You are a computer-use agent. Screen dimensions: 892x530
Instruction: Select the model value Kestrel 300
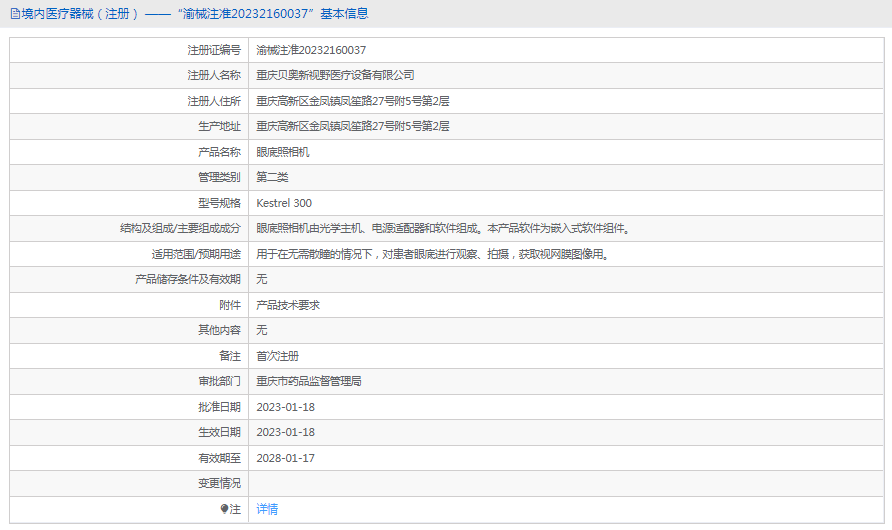tap(284, 203)
